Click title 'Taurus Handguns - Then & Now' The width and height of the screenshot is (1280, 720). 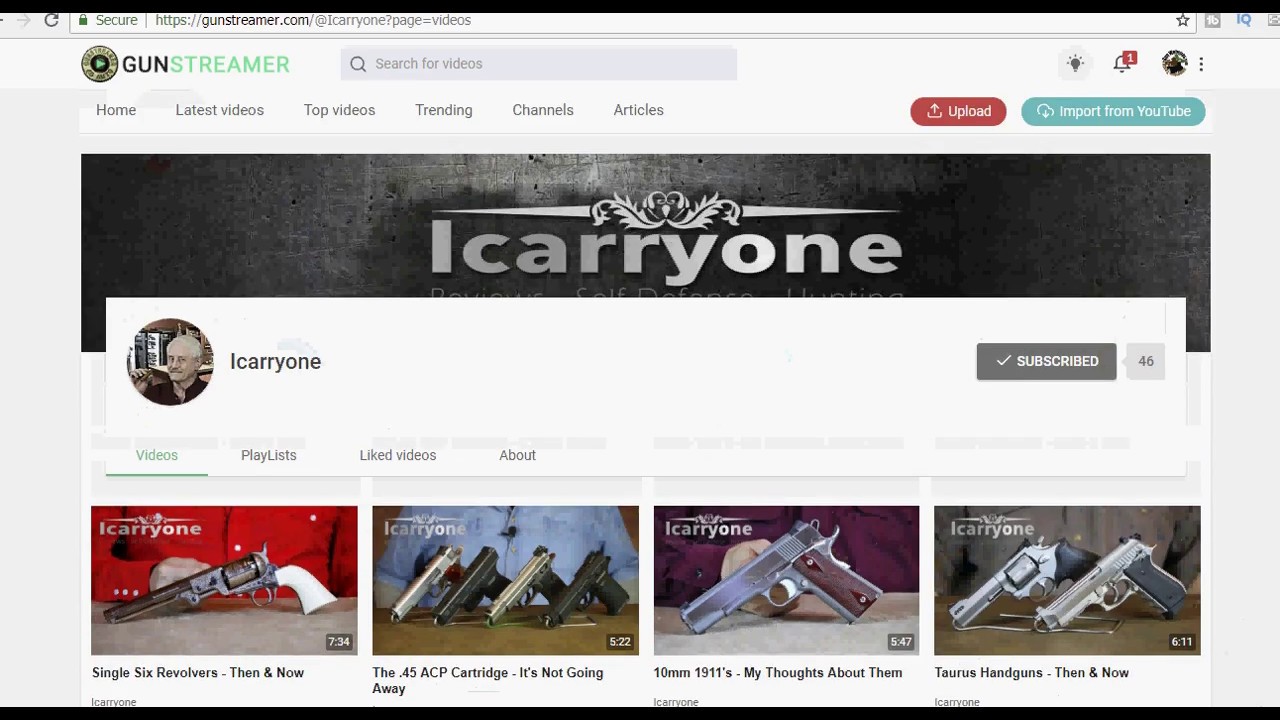tap(1032, 673)
